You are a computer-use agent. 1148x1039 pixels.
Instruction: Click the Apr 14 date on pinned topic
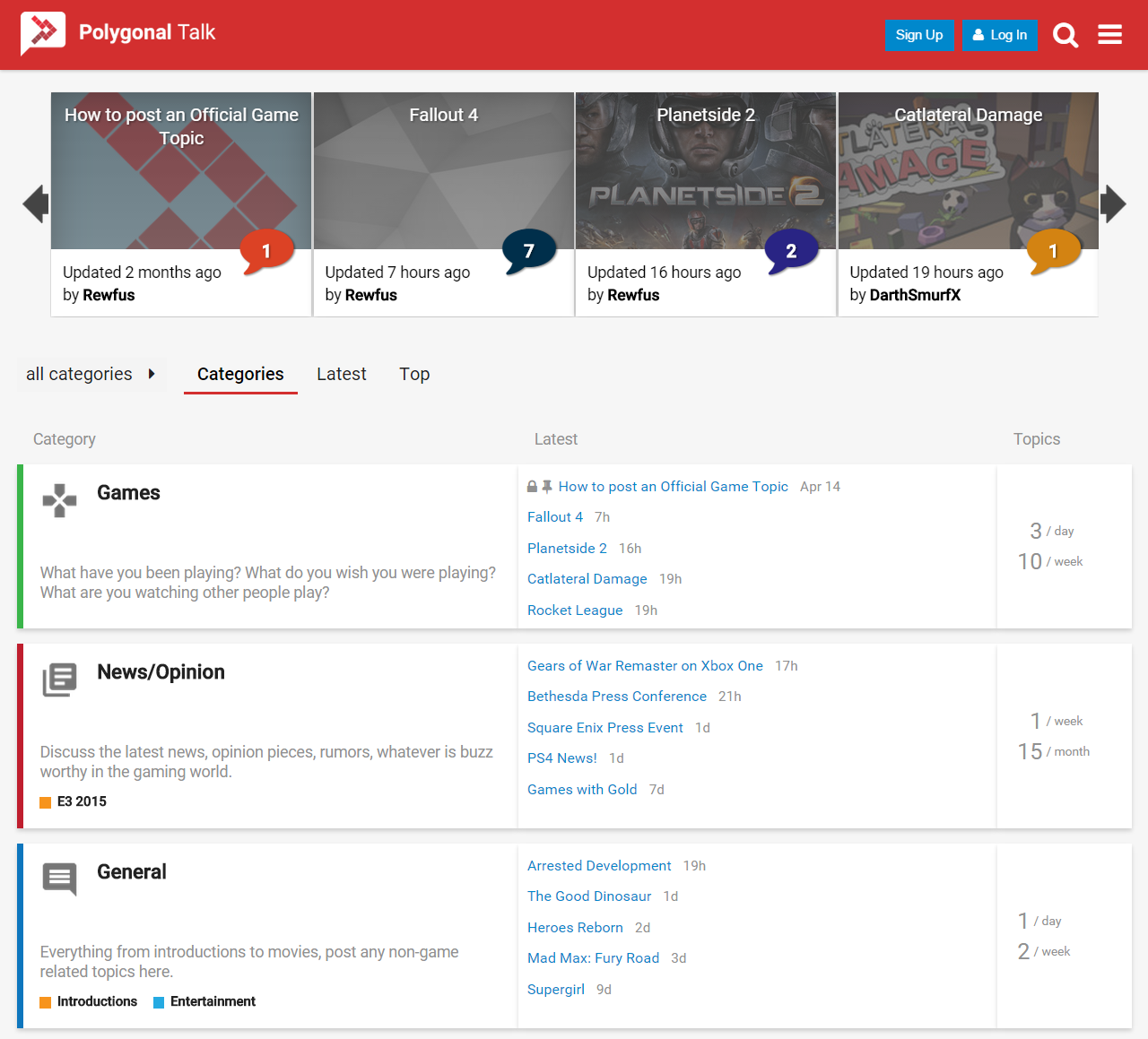[820, 487]
